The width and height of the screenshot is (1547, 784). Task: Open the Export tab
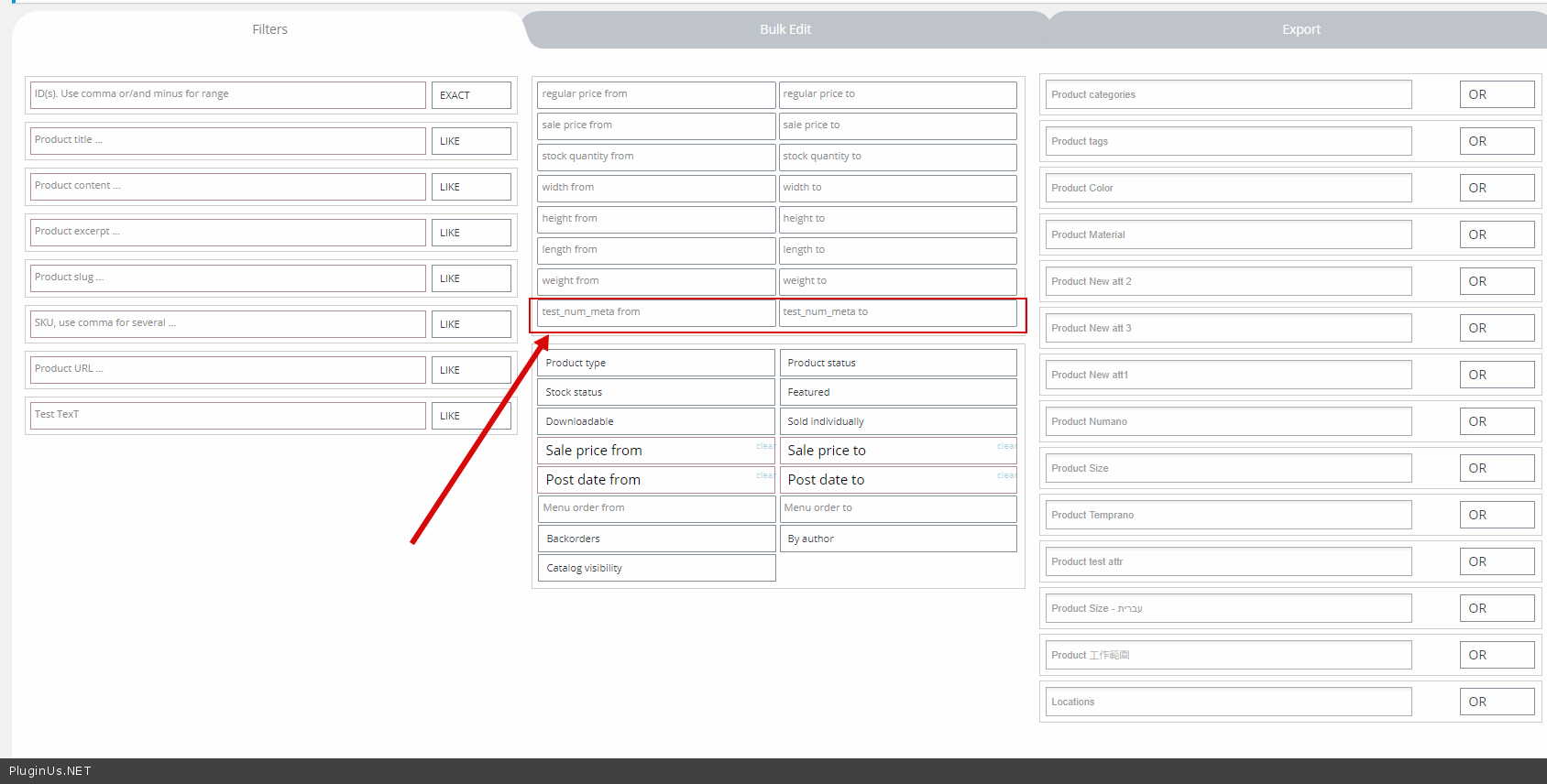click(1300, 29)
